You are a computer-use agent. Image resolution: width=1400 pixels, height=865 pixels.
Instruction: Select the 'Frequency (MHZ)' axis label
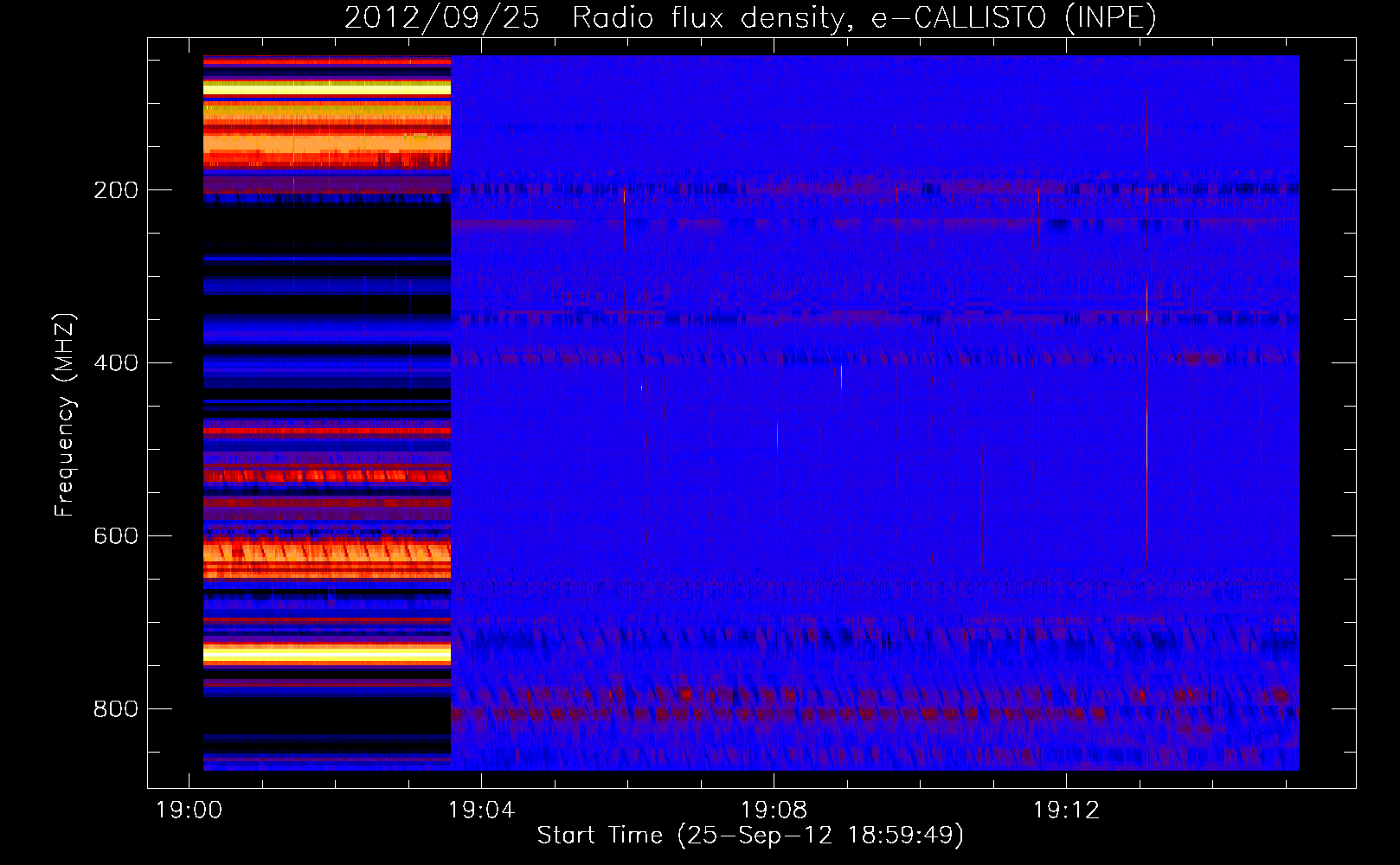coord(65,415)
